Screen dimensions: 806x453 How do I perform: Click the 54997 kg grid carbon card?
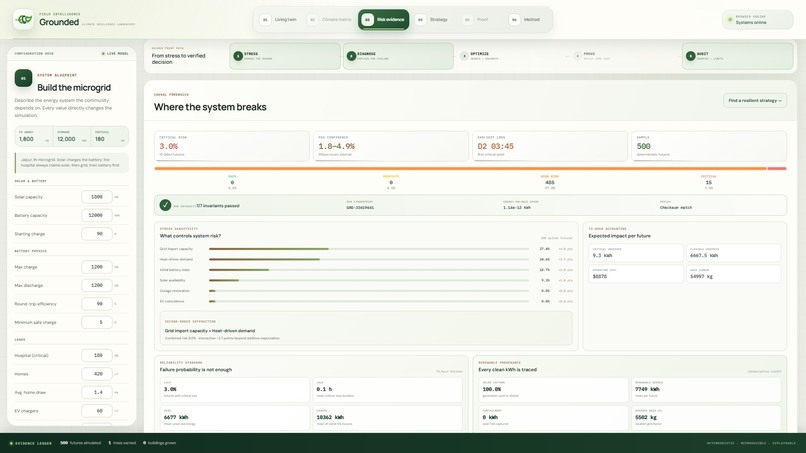[x=734, y=274]
